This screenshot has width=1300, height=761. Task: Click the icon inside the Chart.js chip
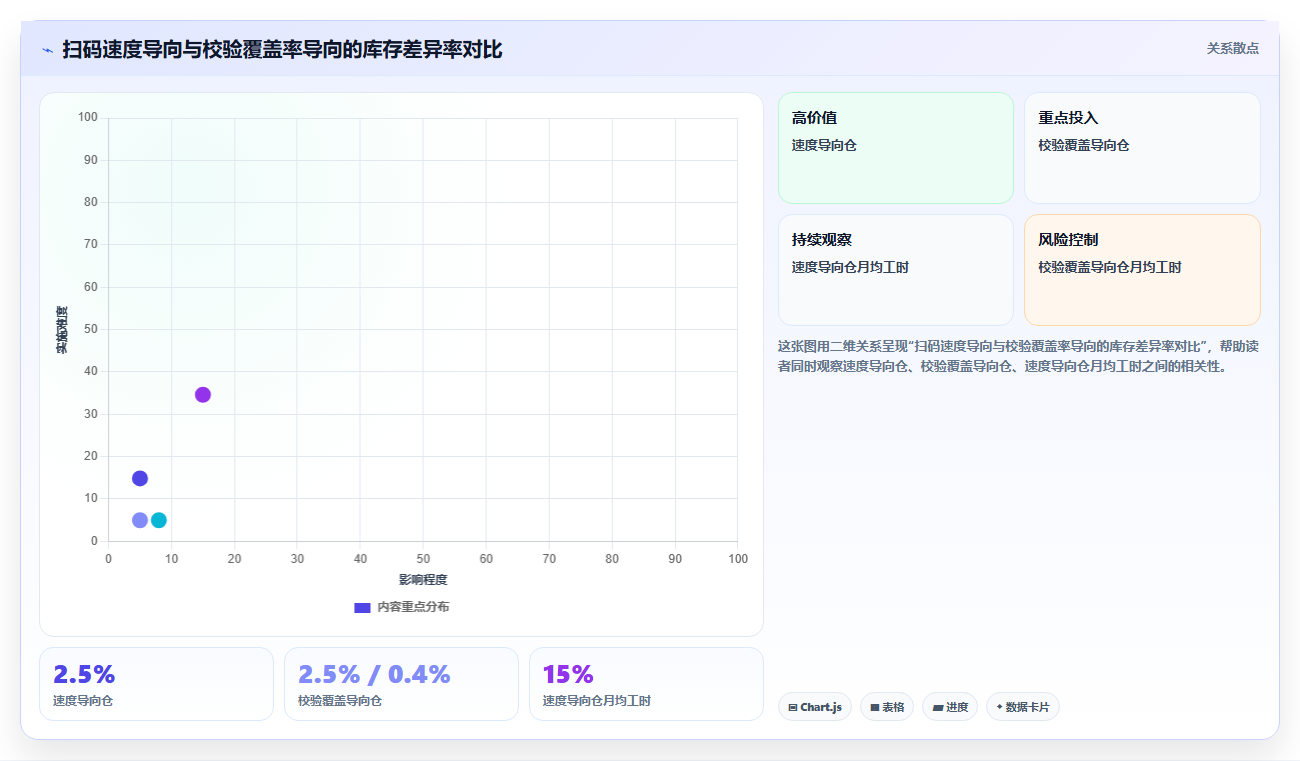pos(793,707)
